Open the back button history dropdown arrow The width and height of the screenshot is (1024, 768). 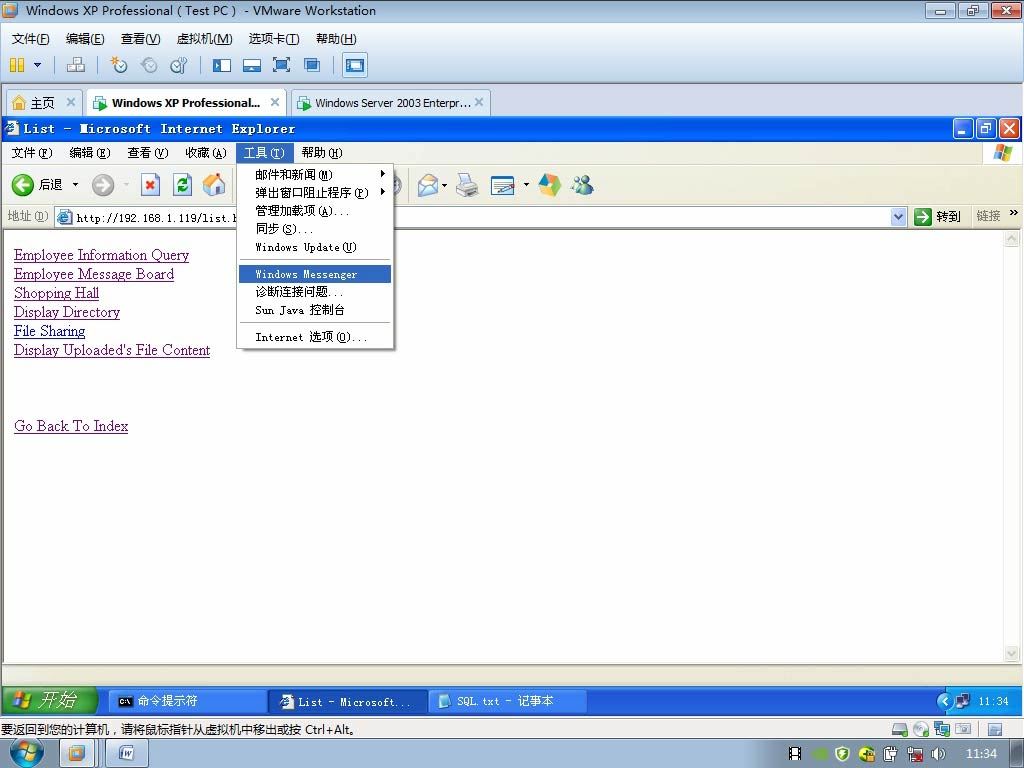tap(75, 185)
